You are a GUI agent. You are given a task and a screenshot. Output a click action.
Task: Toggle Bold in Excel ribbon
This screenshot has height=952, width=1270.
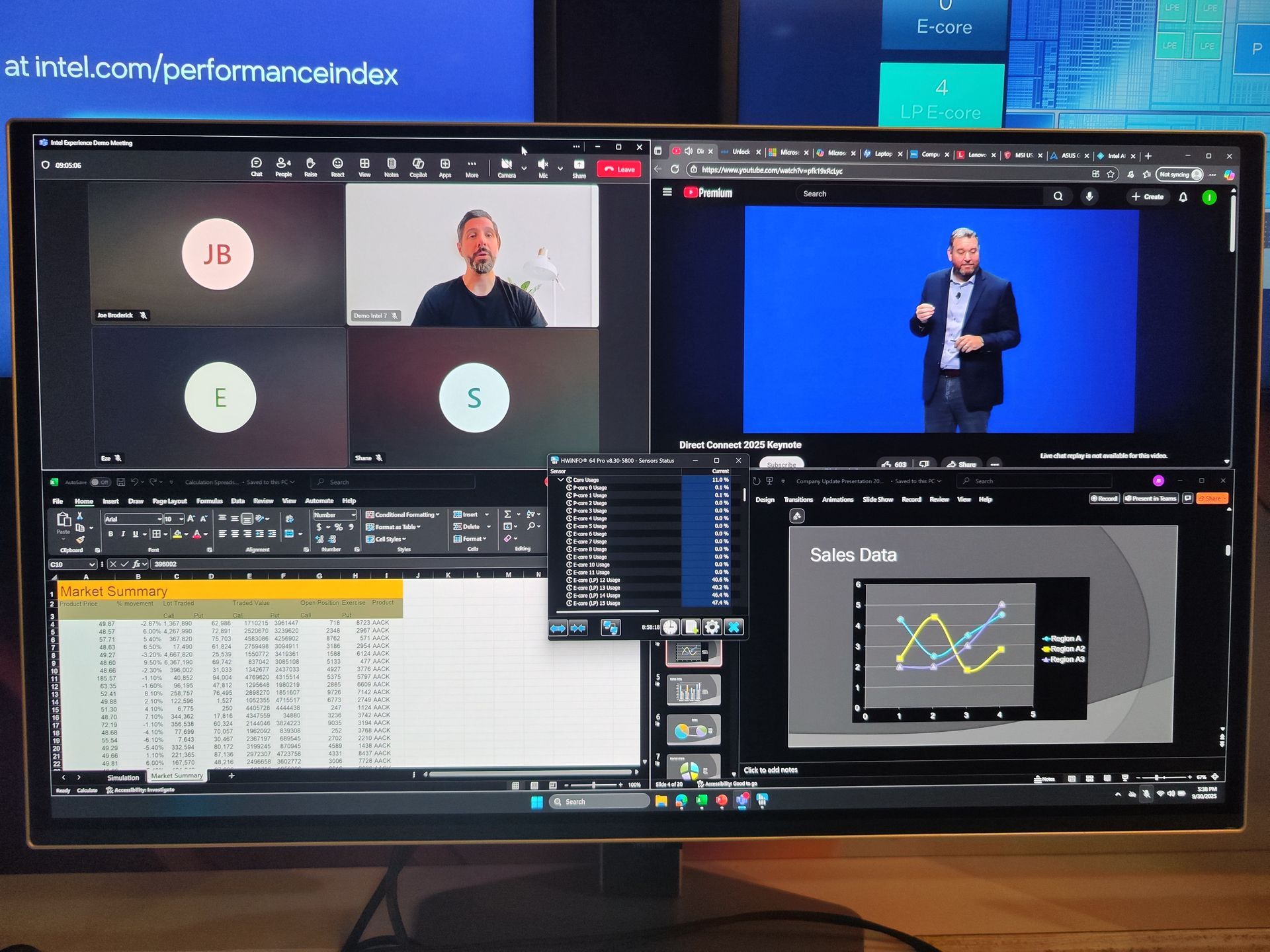[110, 534]
